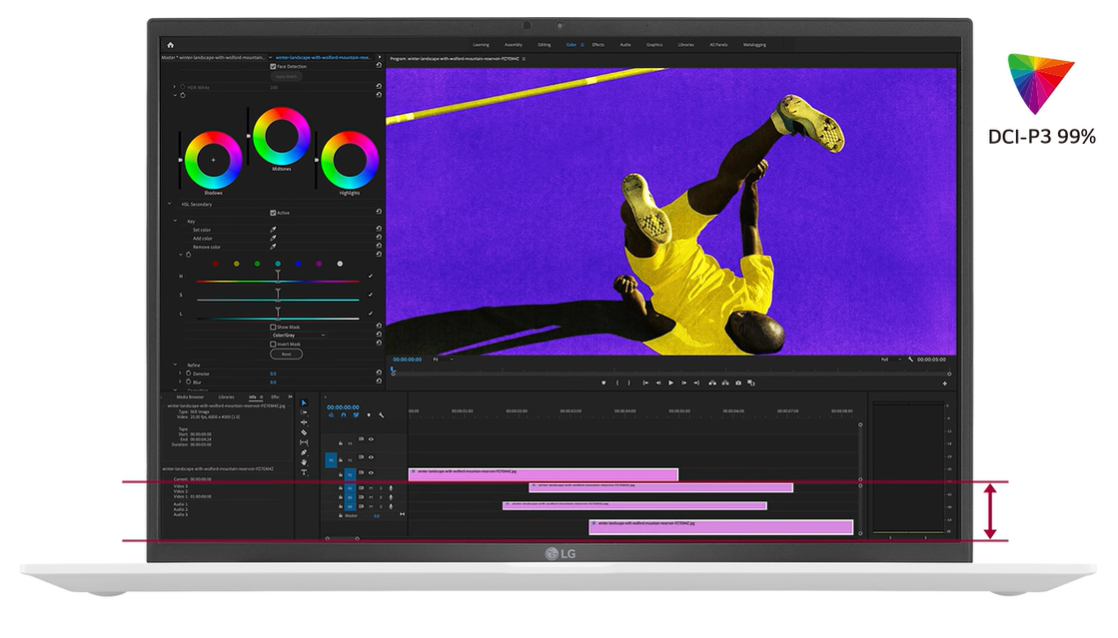The width and height of the screenshot is (1118, 638).
Task: Select the Slip tool
Action: point(304,443)
